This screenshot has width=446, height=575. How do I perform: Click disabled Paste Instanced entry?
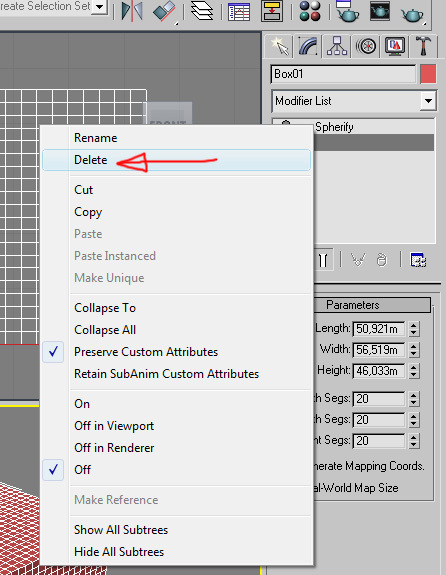[x=176, y=256]
